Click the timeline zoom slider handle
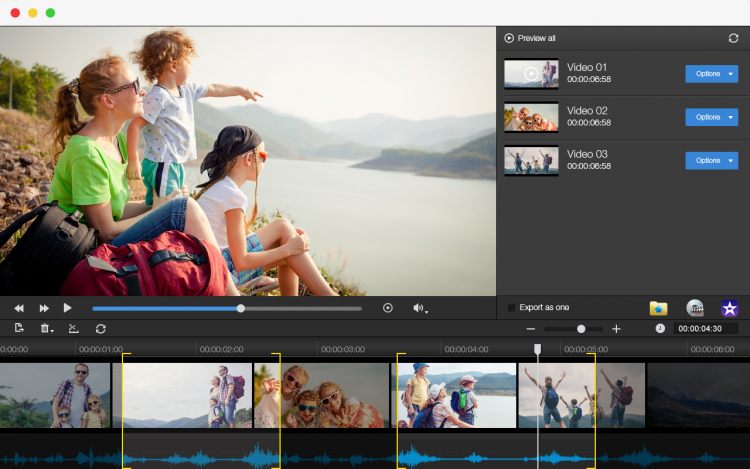 pos(581,329)
